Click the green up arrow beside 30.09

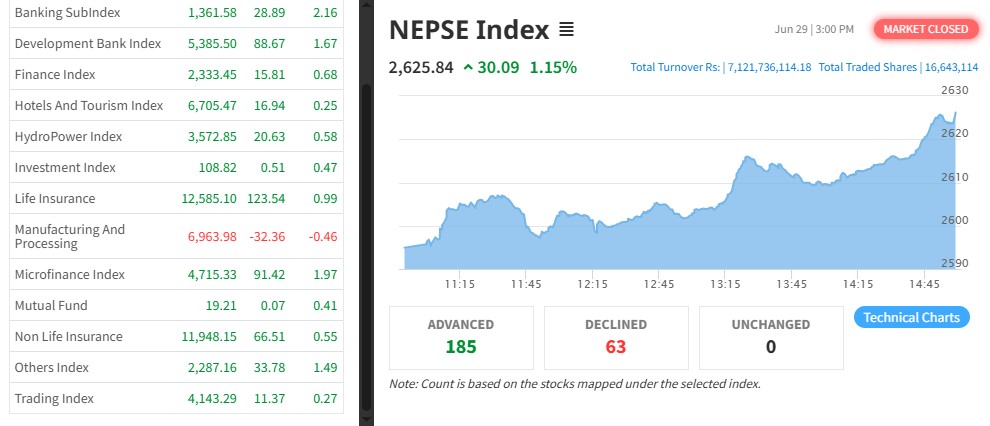[468, 68]
